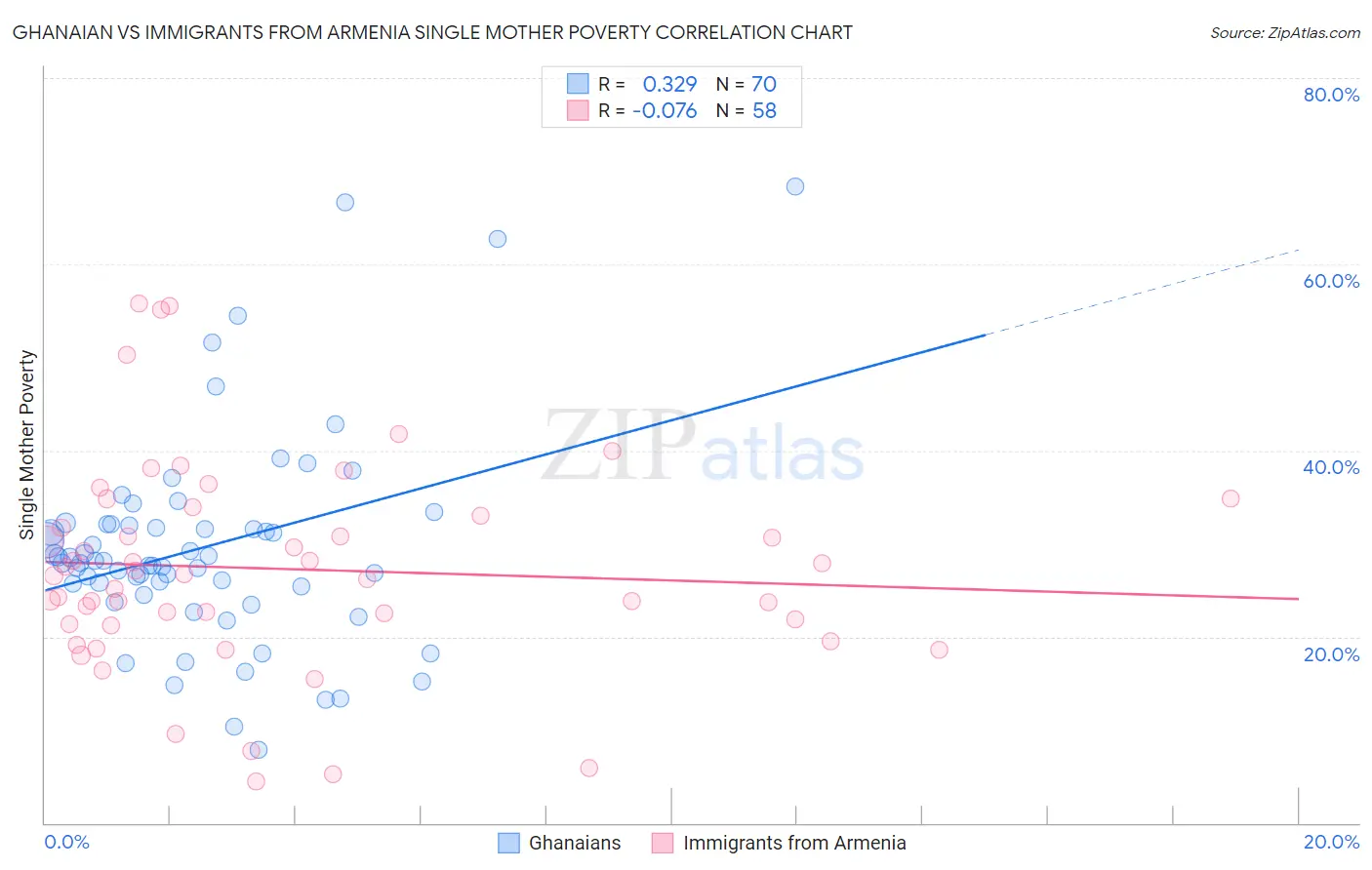Click the ZIPatlas watermark in chart center
Image resolution: width=1372 pixels, height=870 pixels.
click(703, 447)
